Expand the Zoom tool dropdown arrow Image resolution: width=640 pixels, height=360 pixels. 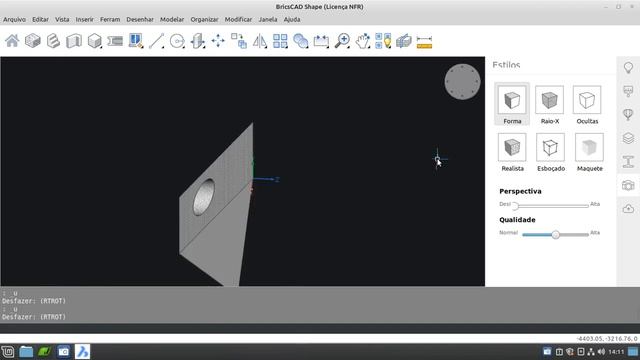[349, 47]
